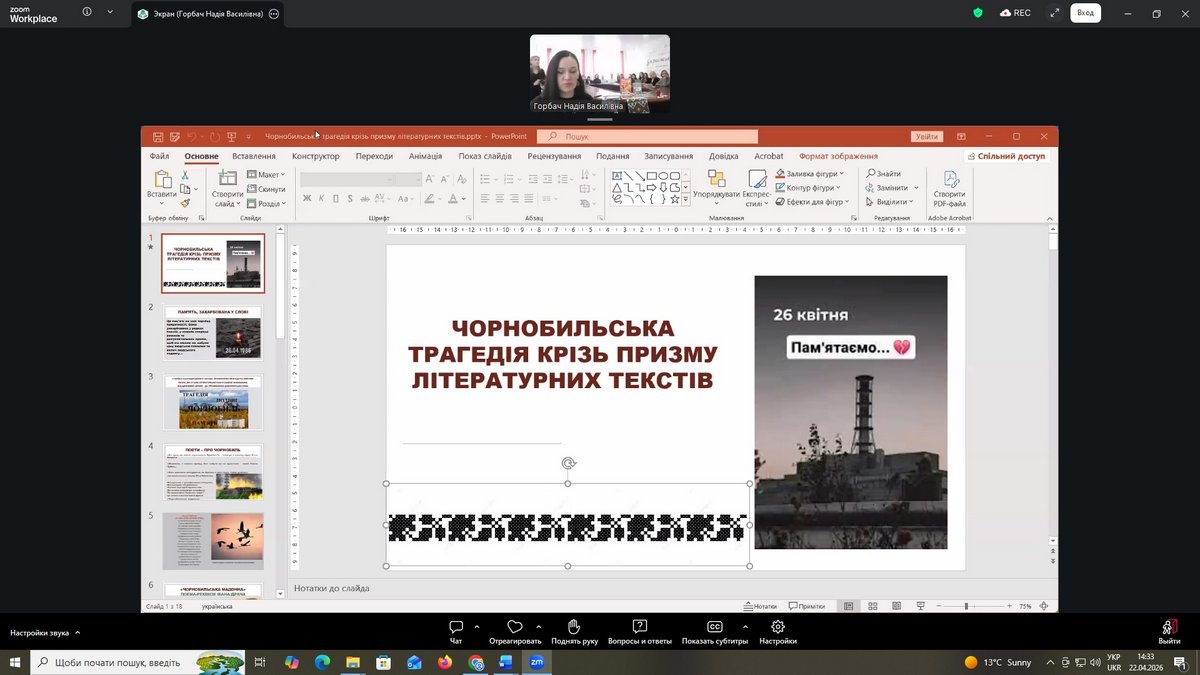Image resolution: width=1200 pixels, height=675 pixels.
Task: Toggle the Notes pane in status bar
Action: coord(759,606)
